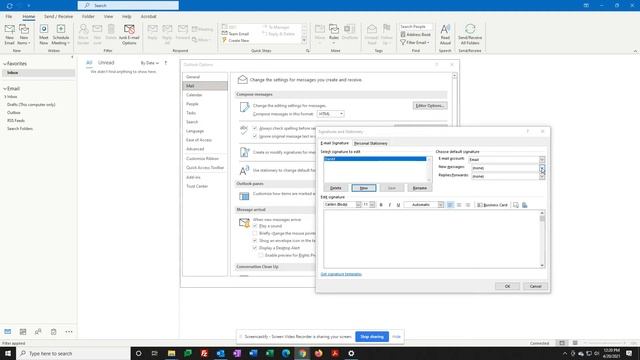Viewport: 640px width, 360px height.
Task: Click Delete in signature dialog
Action: [336, 188]
